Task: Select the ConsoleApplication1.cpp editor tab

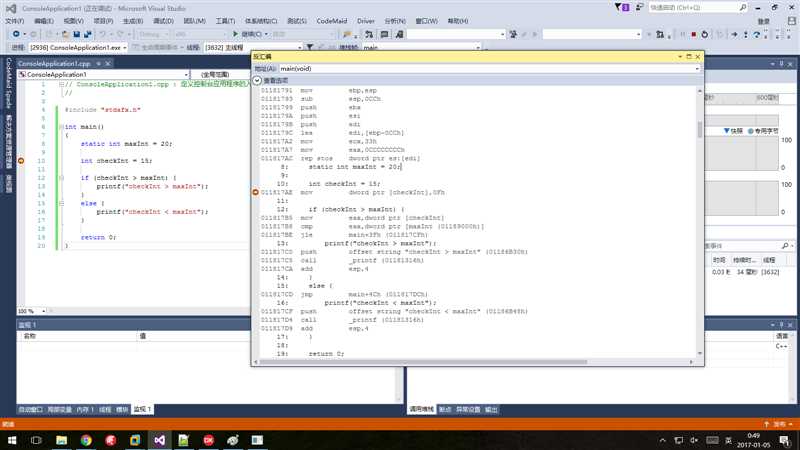Action: click(54, 64)
